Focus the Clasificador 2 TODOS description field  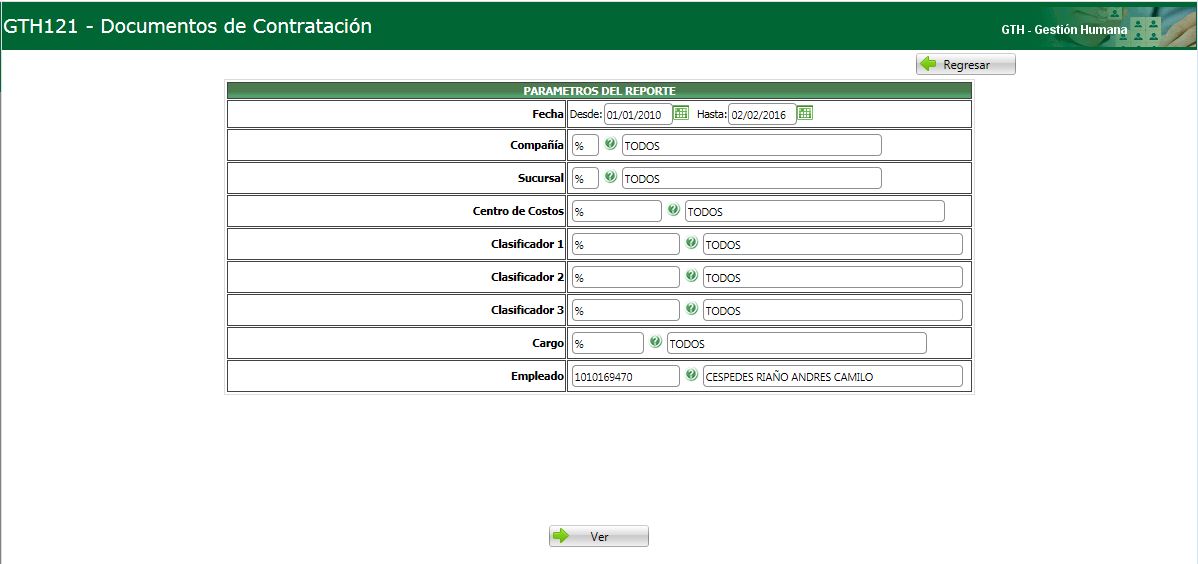pyautogui.click(x=833, y=277)
